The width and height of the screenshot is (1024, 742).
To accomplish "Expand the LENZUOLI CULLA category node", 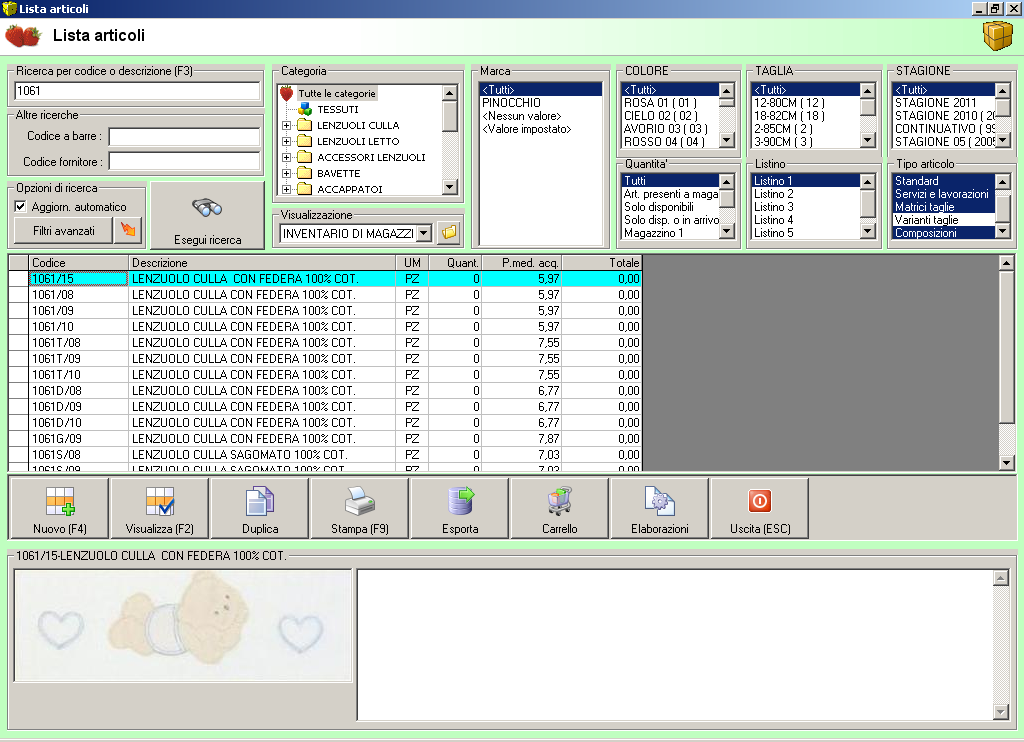I will tap(287, 126).
